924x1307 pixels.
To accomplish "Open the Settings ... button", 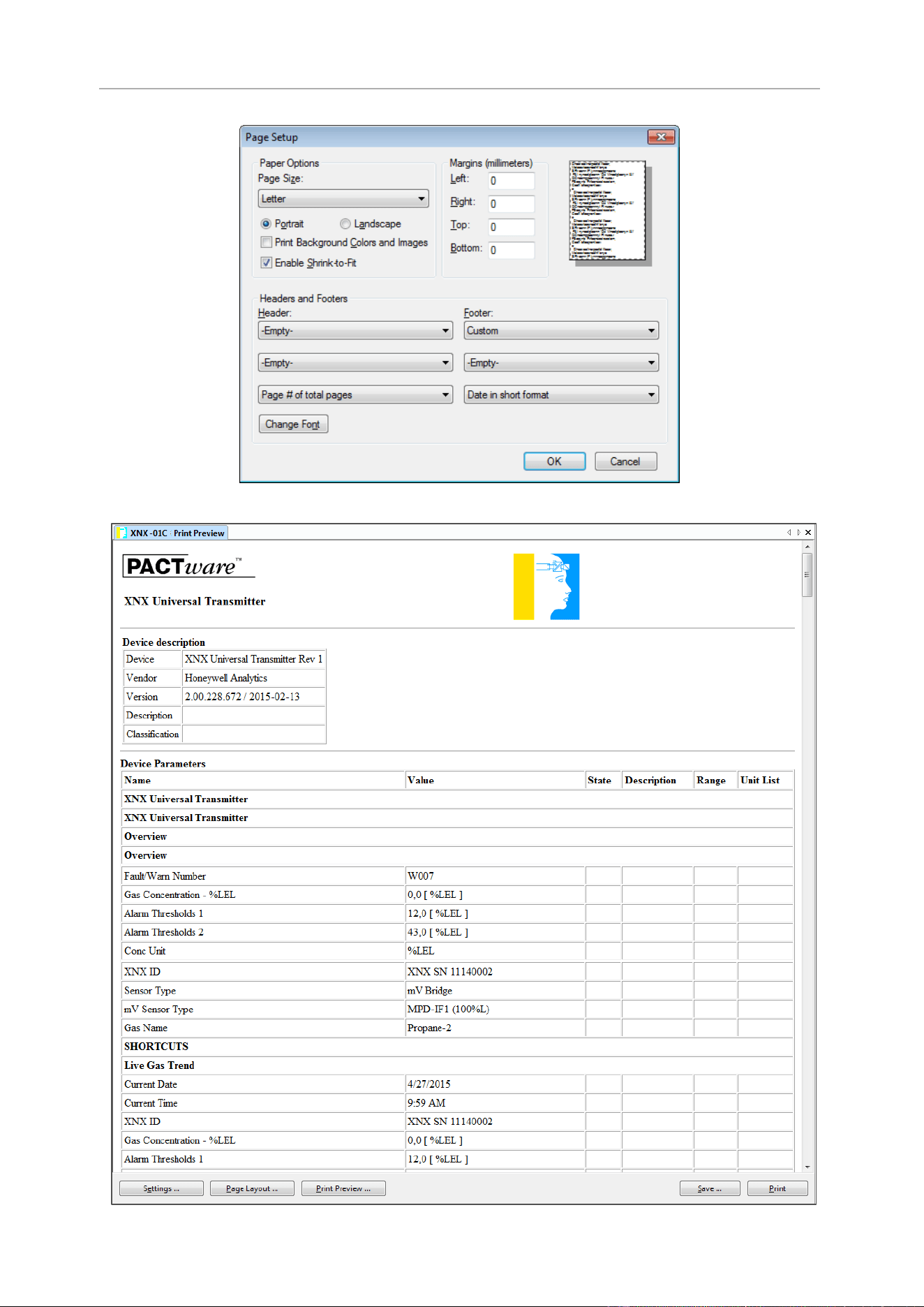I will point(161,1188).
